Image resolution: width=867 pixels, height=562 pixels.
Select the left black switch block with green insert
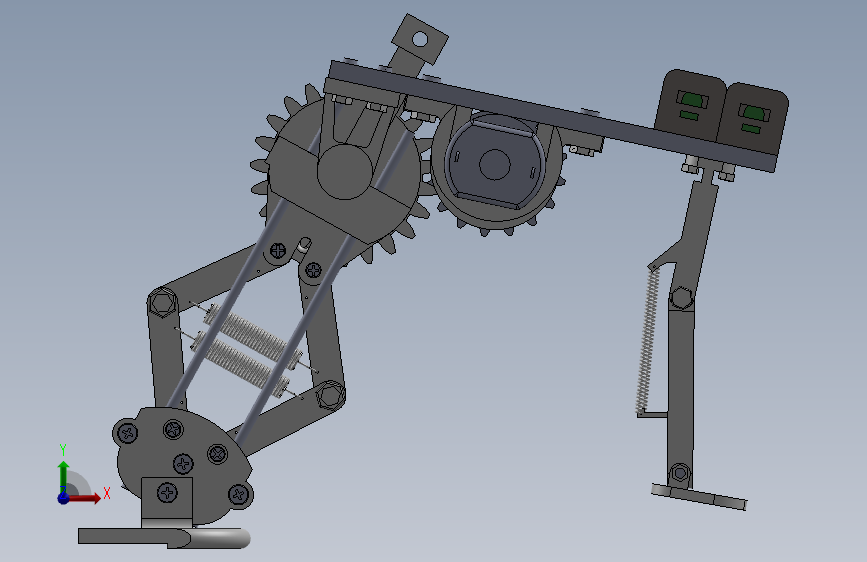click(691, 105)
